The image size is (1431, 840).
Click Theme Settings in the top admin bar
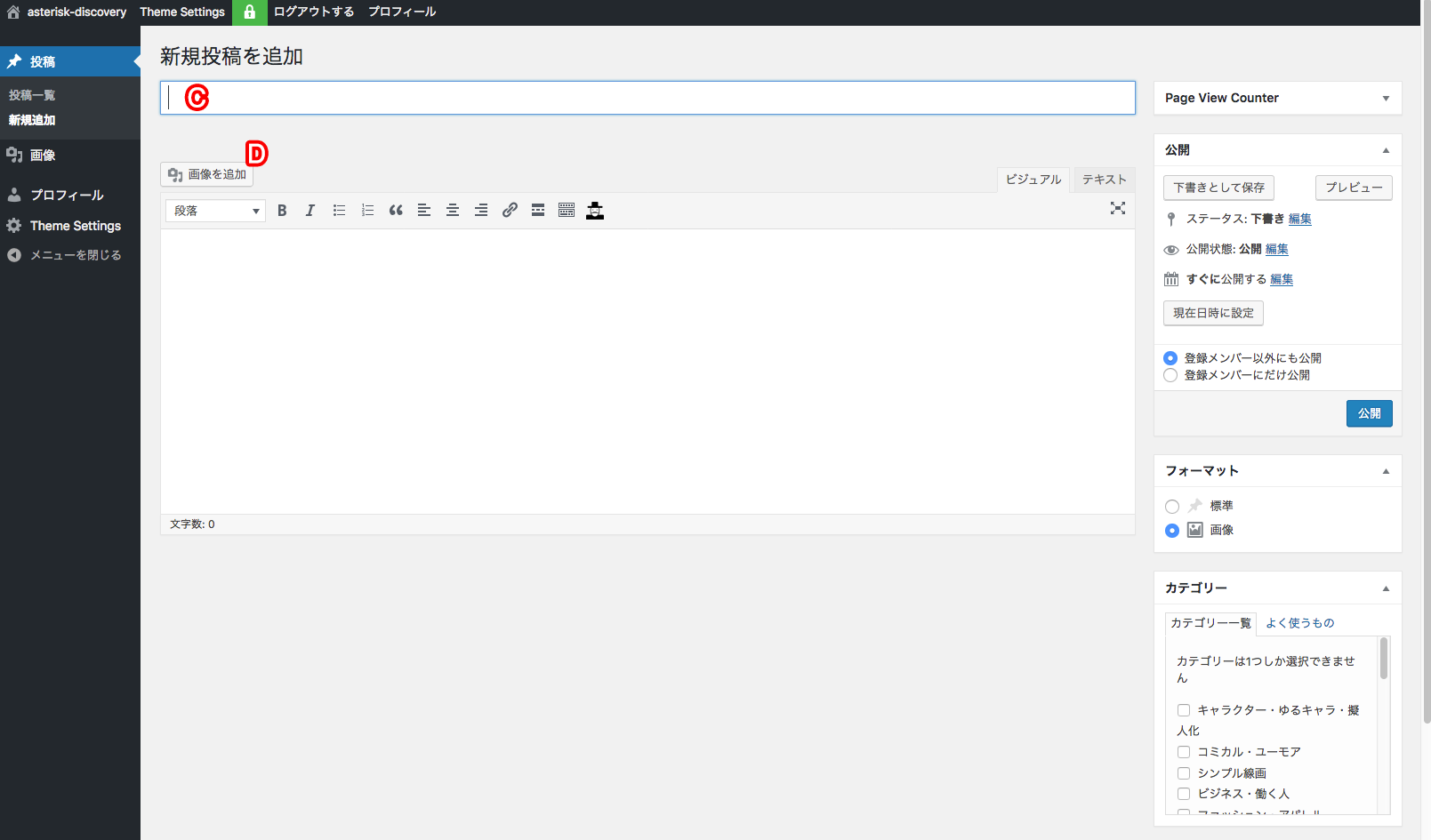[182, 12]
